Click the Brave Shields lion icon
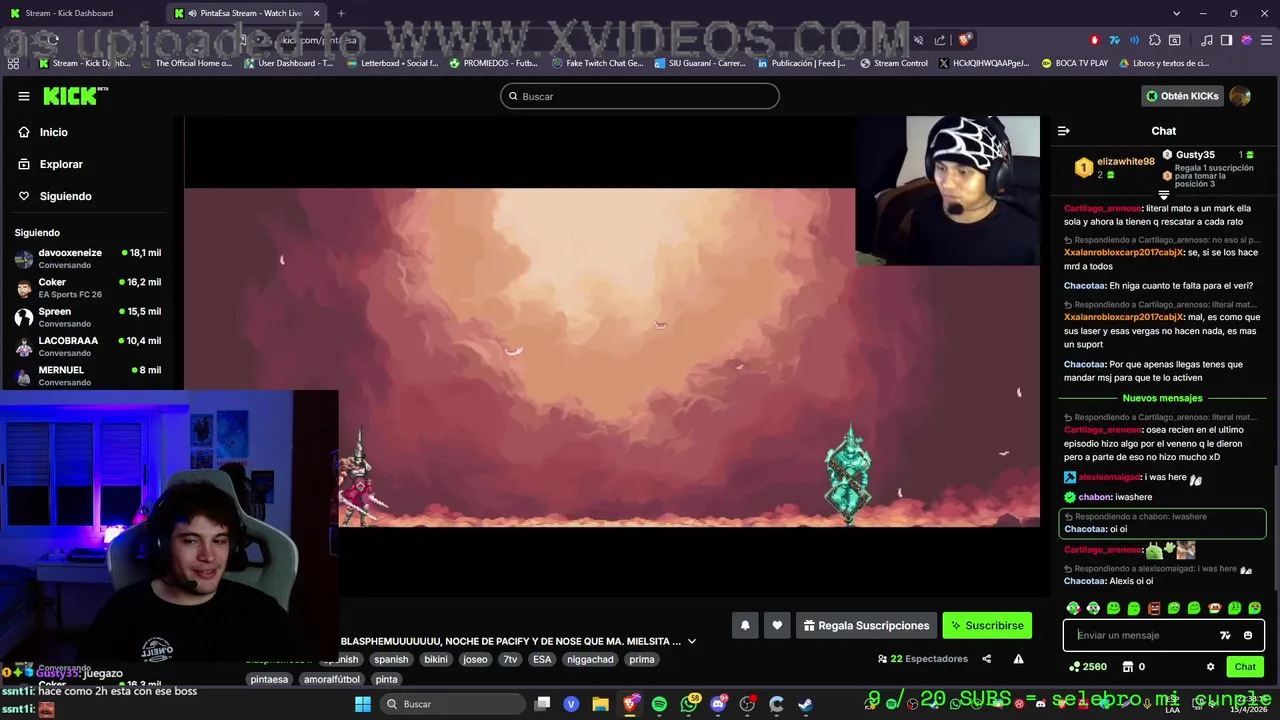The width and height of the screenshot is (1280, 720). [964, 40]
